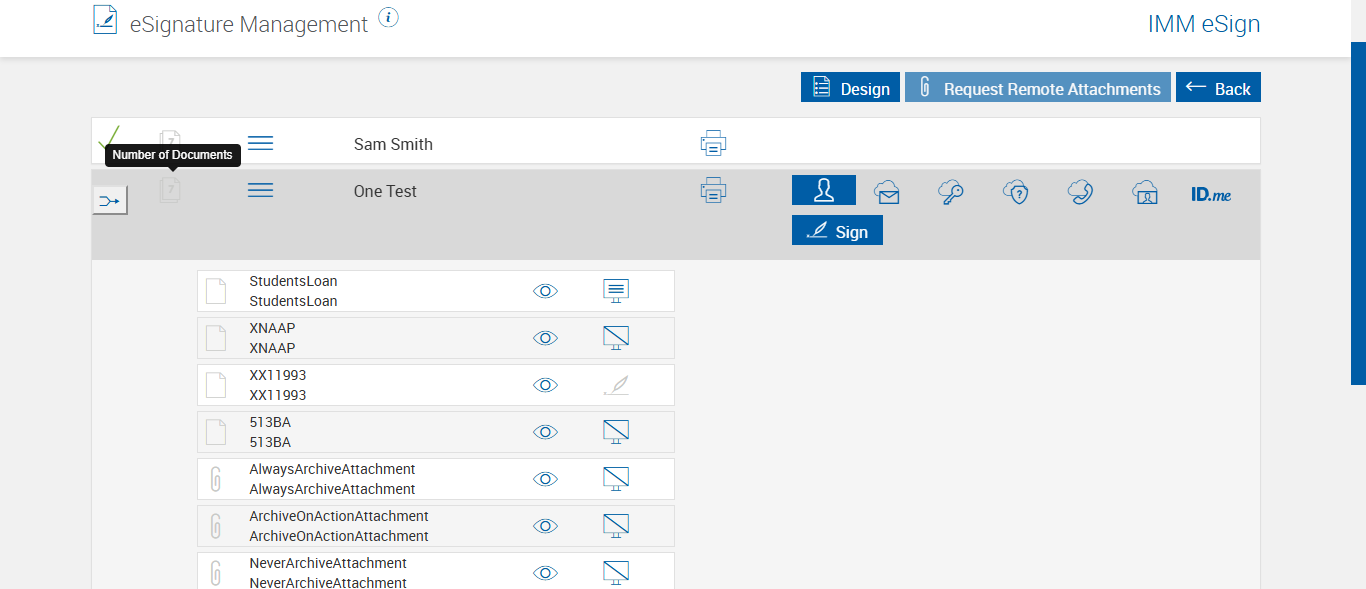Image resolution: width=1366 pixels, height=589 pixels.
Task: Click the merge arrow button beside One Test
Action: tap(110, 201)
